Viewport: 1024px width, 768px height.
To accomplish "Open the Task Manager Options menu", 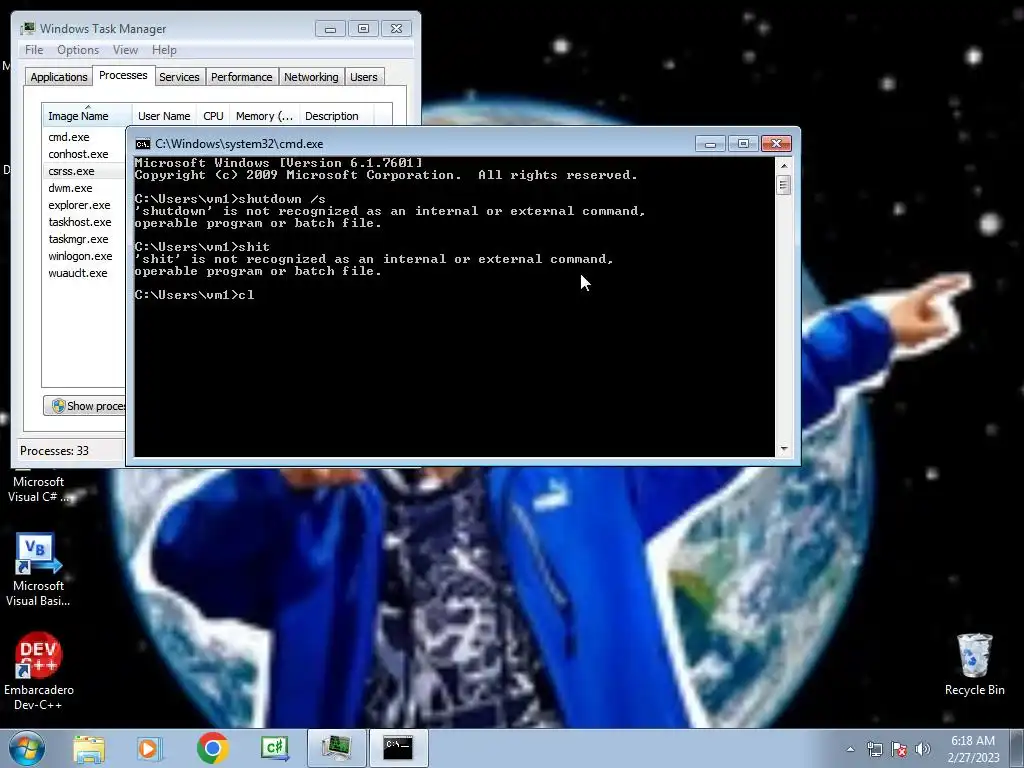I will [x=78, y=50].
